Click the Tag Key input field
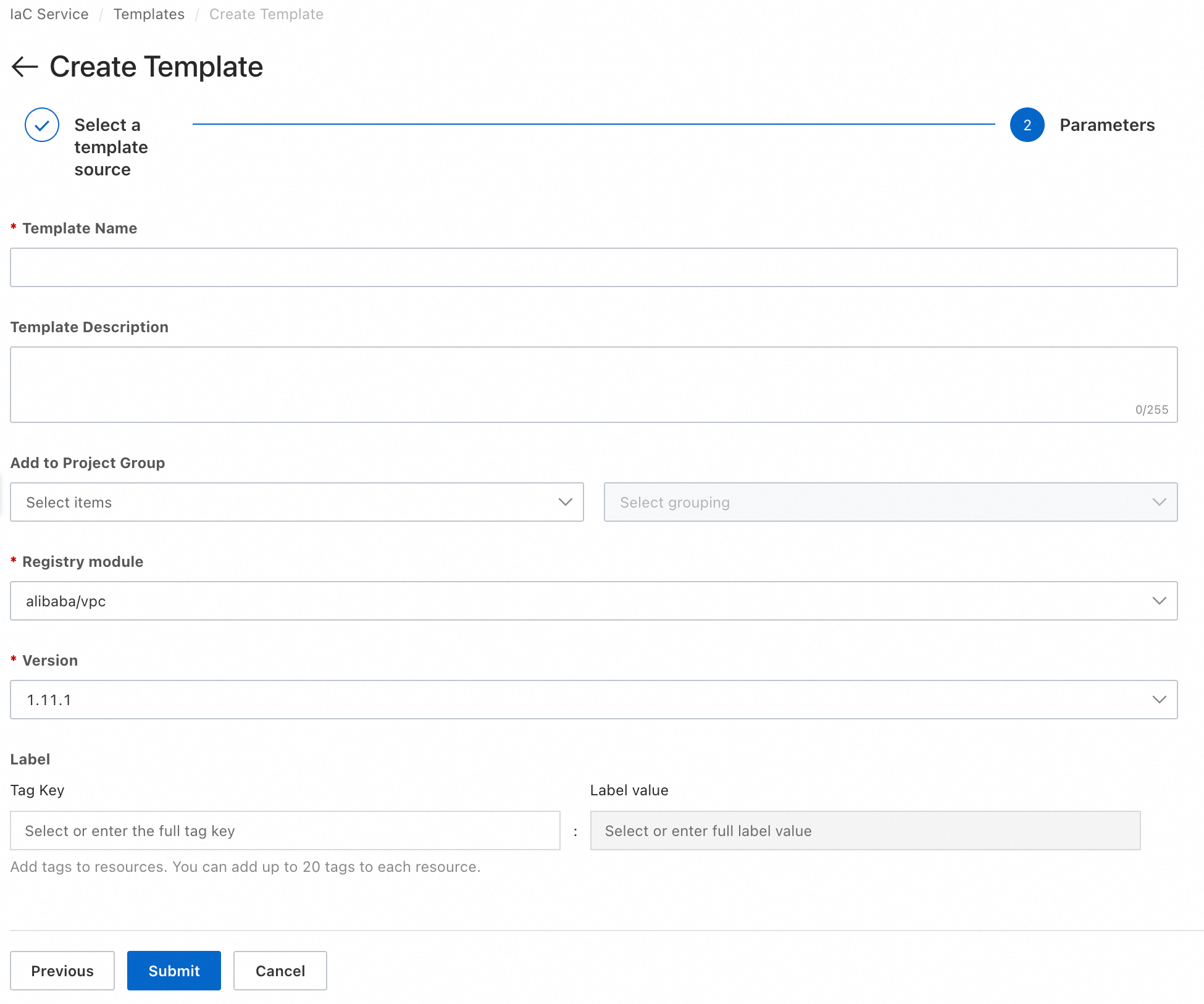The height and width of the screenshot is (1004, 1204). (x=285, y=830)
